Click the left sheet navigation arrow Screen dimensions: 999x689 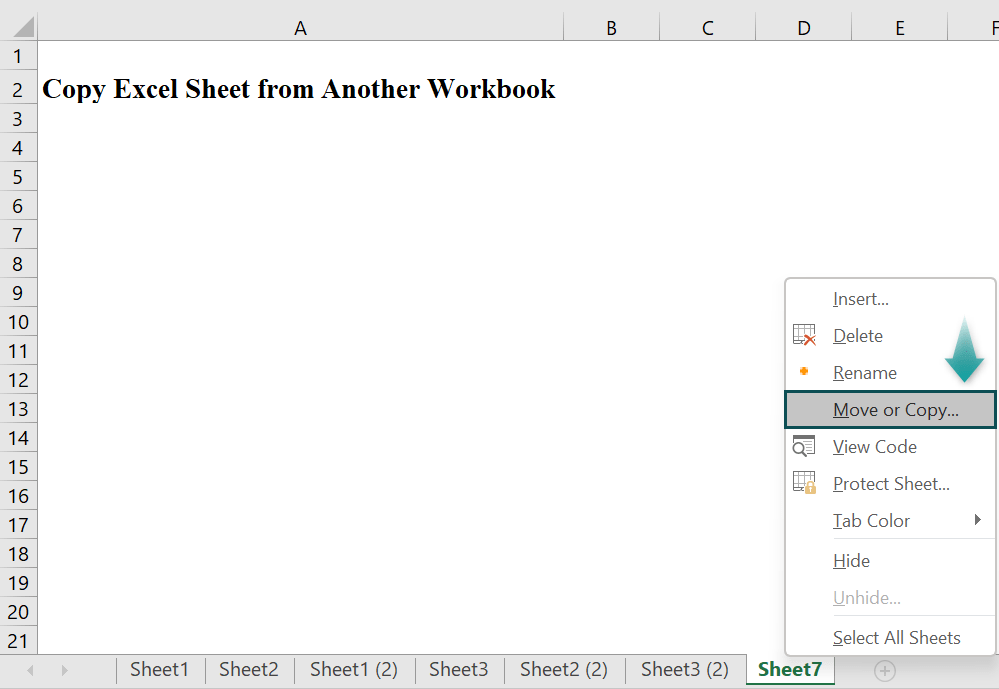tap(29, 669)
